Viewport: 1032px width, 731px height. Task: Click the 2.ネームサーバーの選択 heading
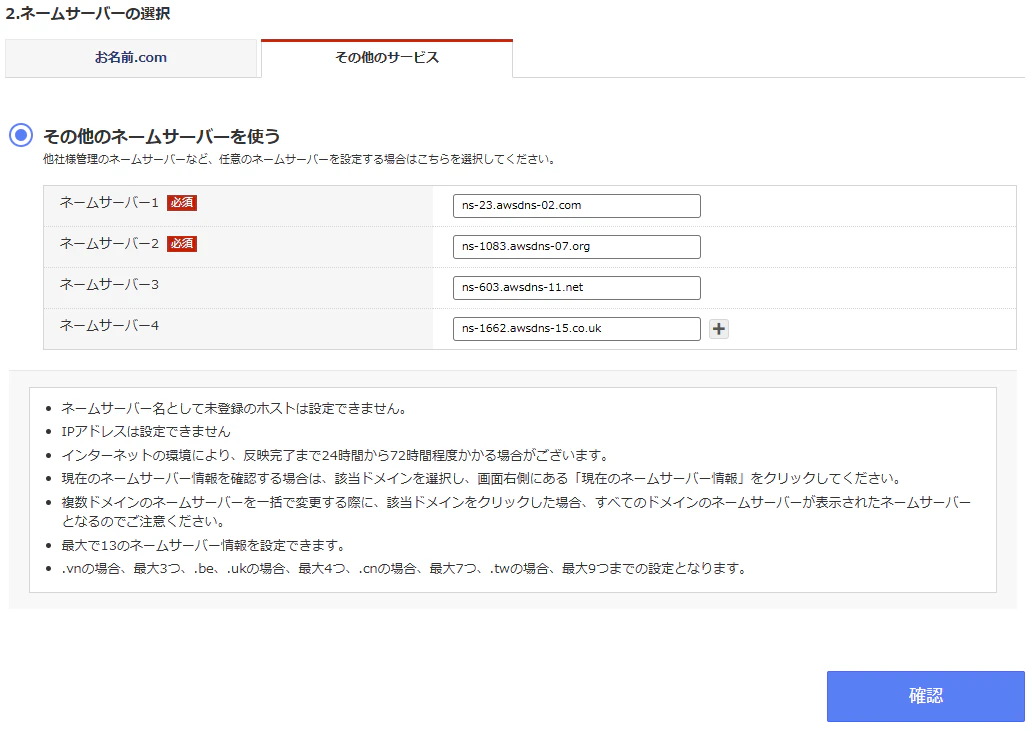pos(88,13)
